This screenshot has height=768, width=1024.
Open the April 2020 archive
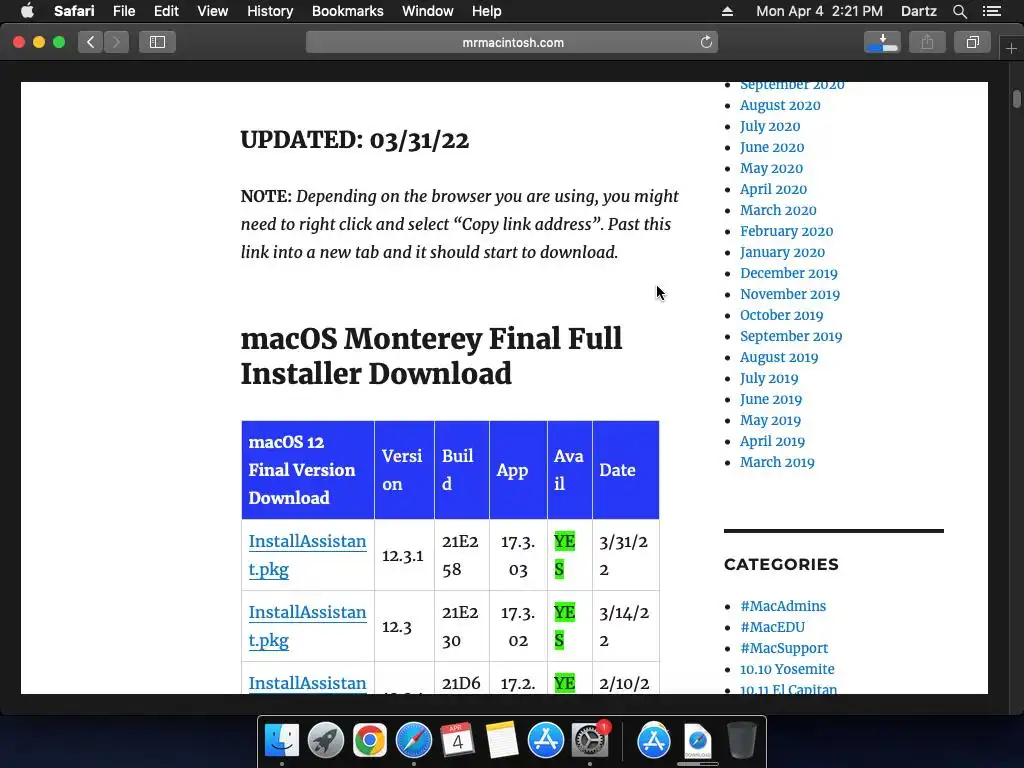(773, 189)
